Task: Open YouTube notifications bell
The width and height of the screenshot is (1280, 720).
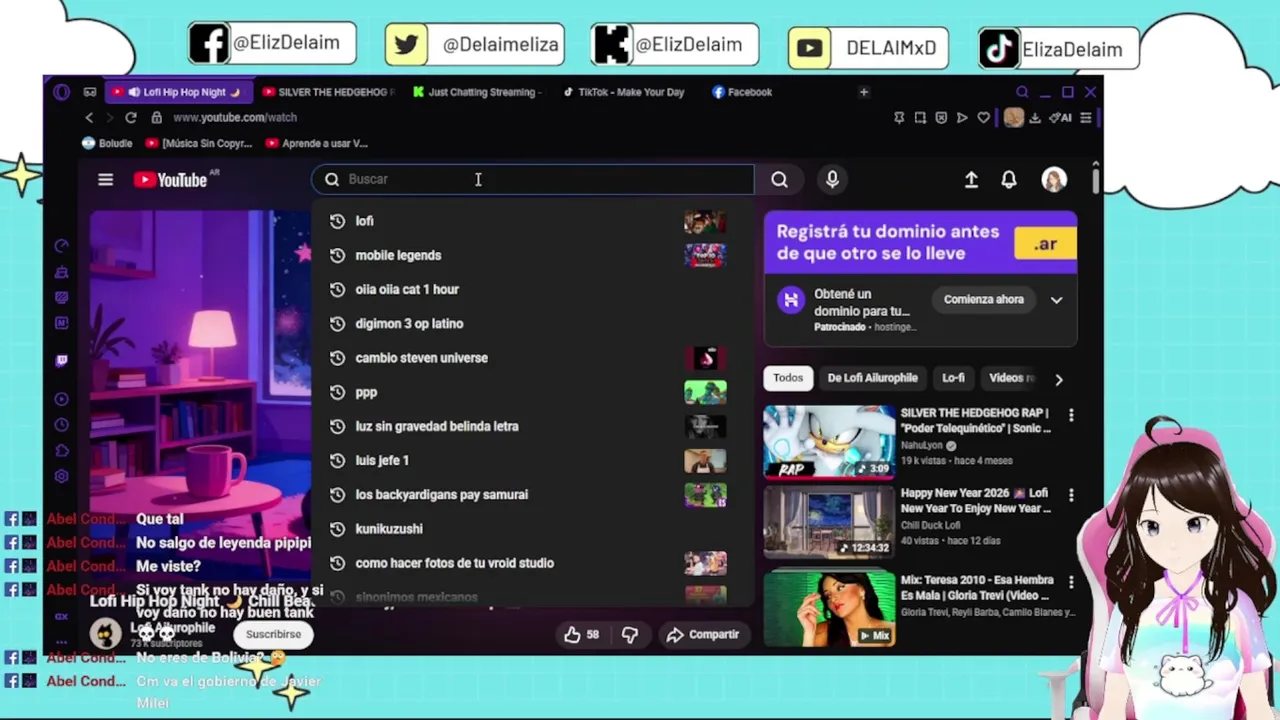Action: pyautogui.click(x=1009, y=180)
